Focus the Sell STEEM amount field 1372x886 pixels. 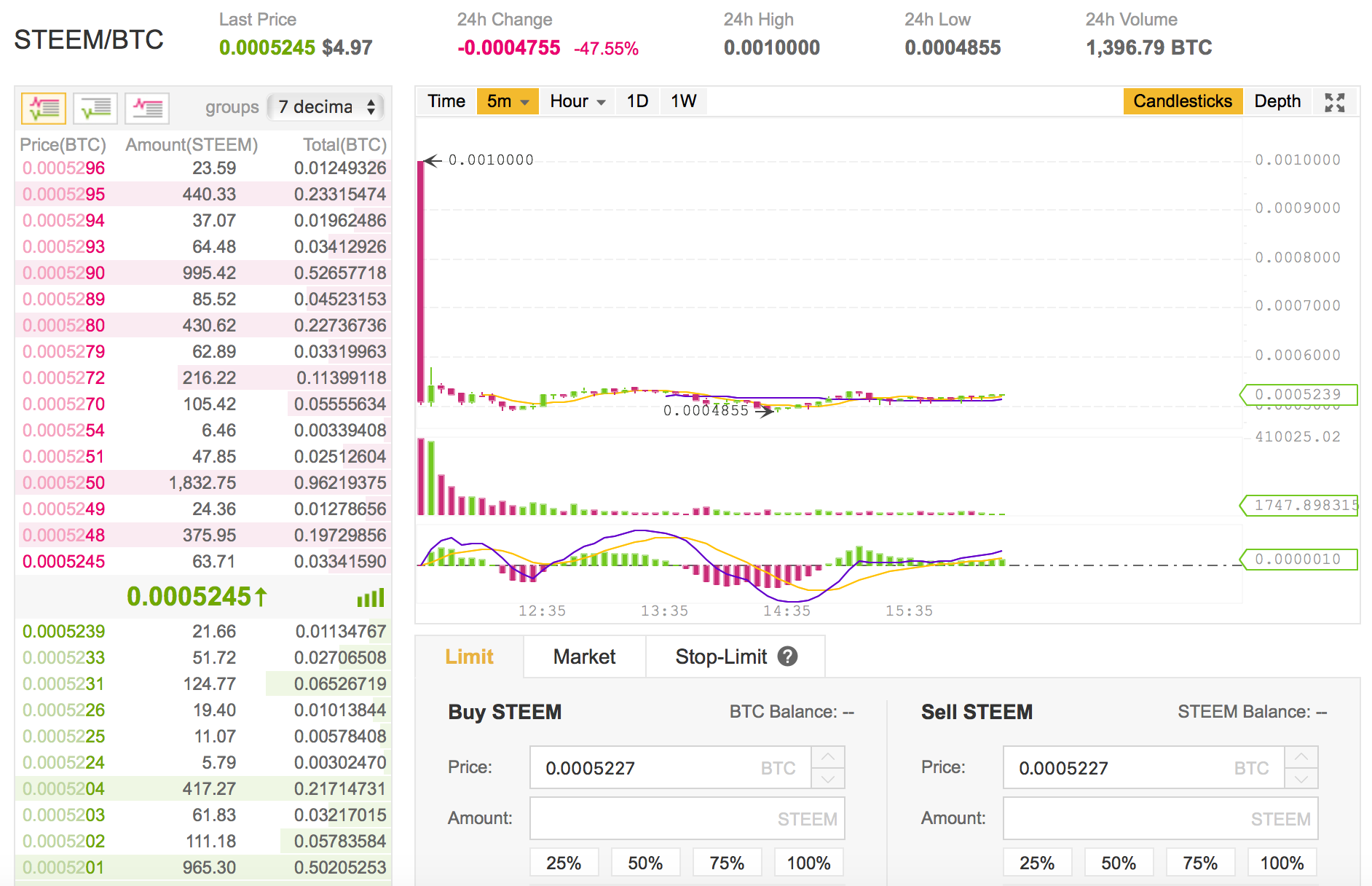point(1161,818)
